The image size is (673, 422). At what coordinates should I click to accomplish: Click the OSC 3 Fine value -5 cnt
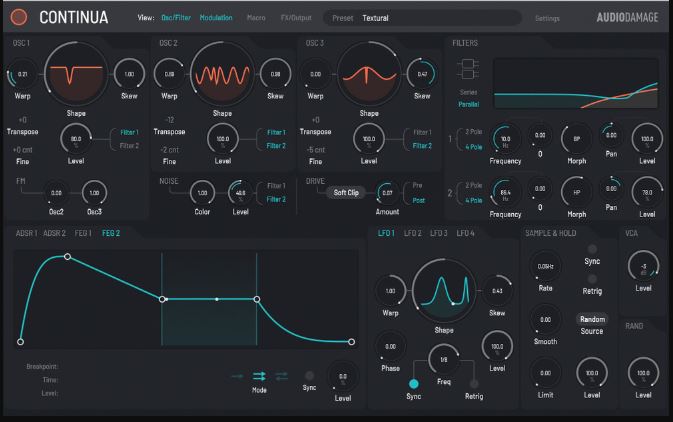click(x=316, y=150)
